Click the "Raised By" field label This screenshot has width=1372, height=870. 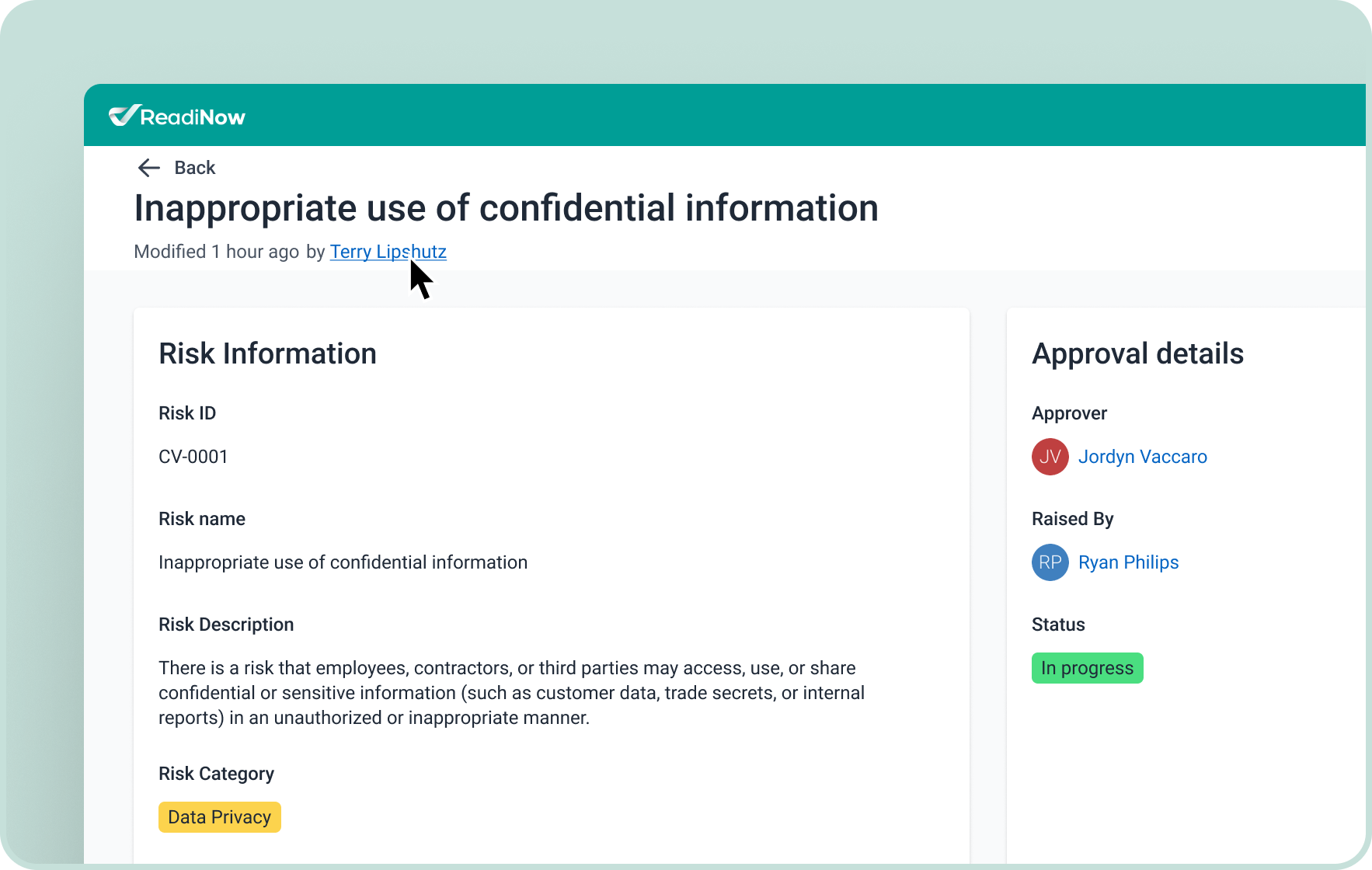click(x=1072, y=519)
